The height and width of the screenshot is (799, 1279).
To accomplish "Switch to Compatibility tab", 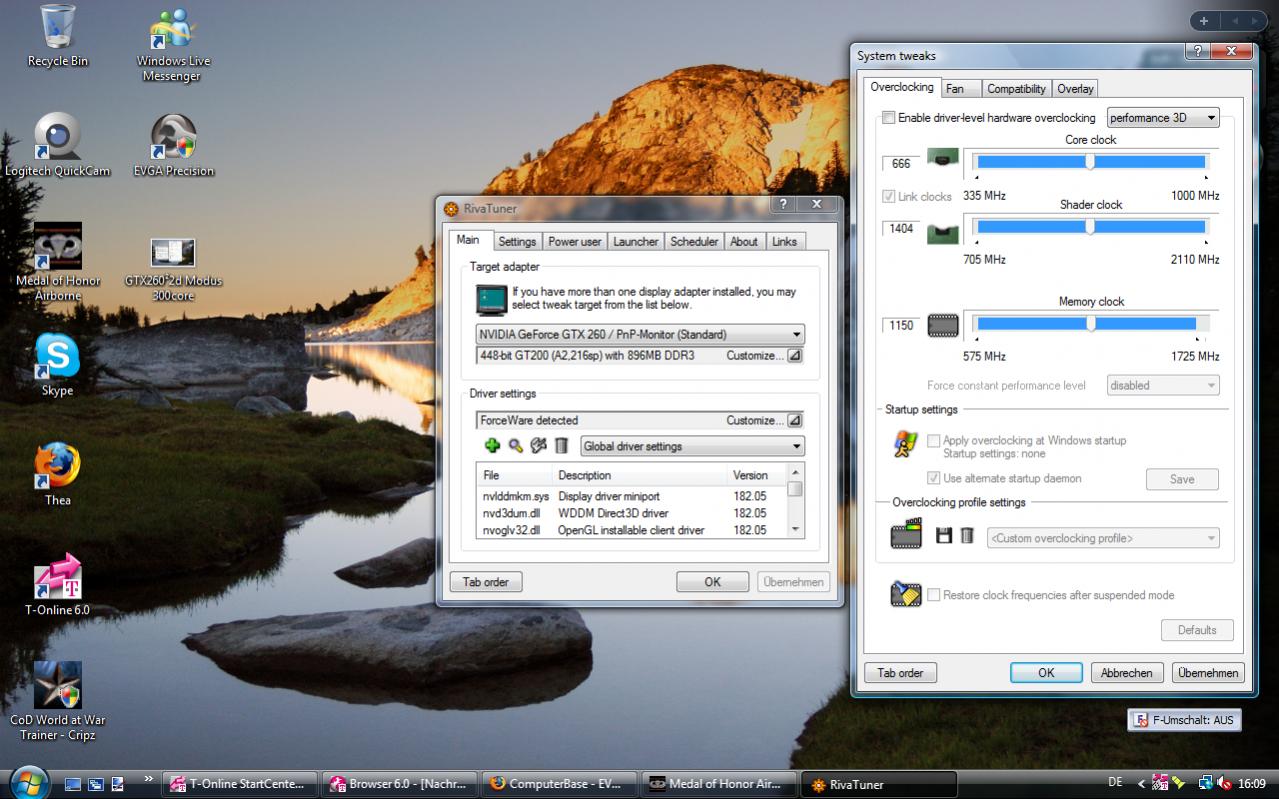I will (1016, 88).
